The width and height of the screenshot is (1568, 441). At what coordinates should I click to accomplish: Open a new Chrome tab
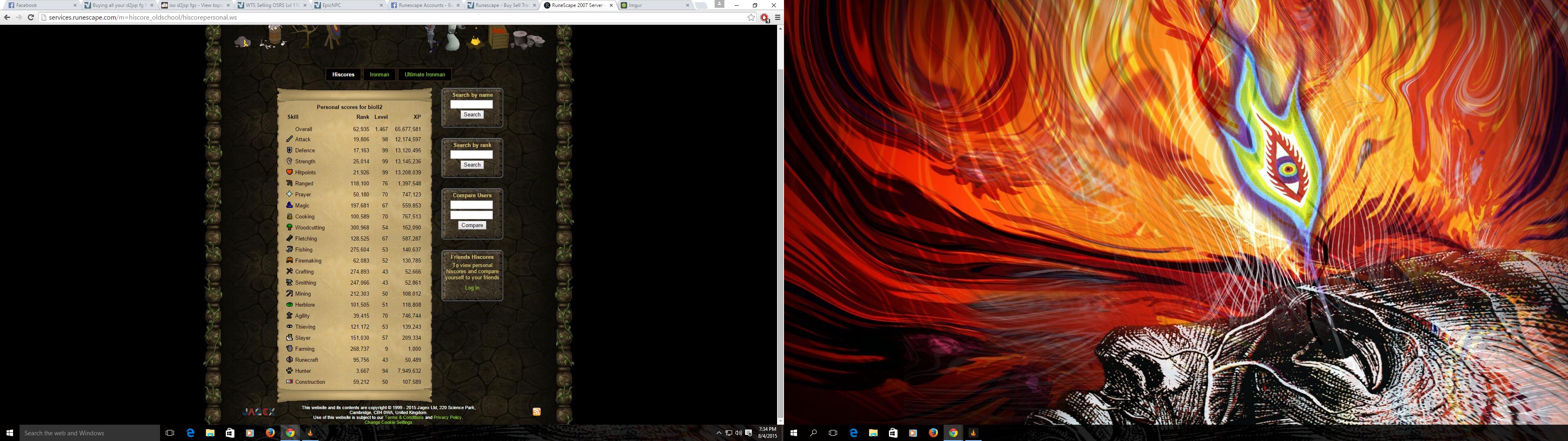702,5
